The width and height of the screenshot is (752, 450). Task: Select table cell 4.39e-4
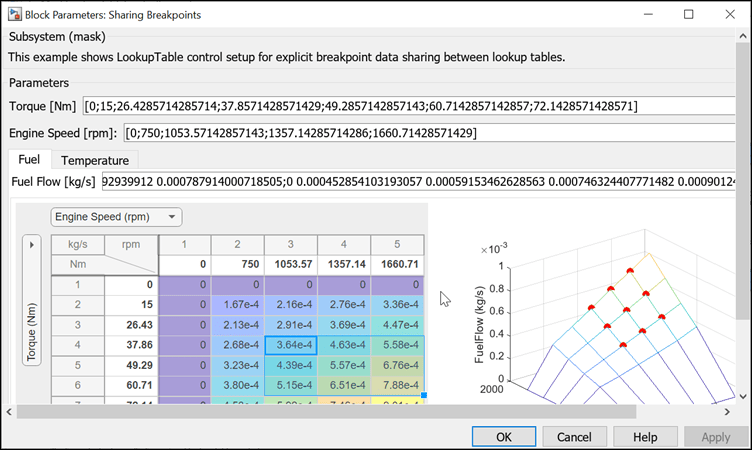pos(291,365)
